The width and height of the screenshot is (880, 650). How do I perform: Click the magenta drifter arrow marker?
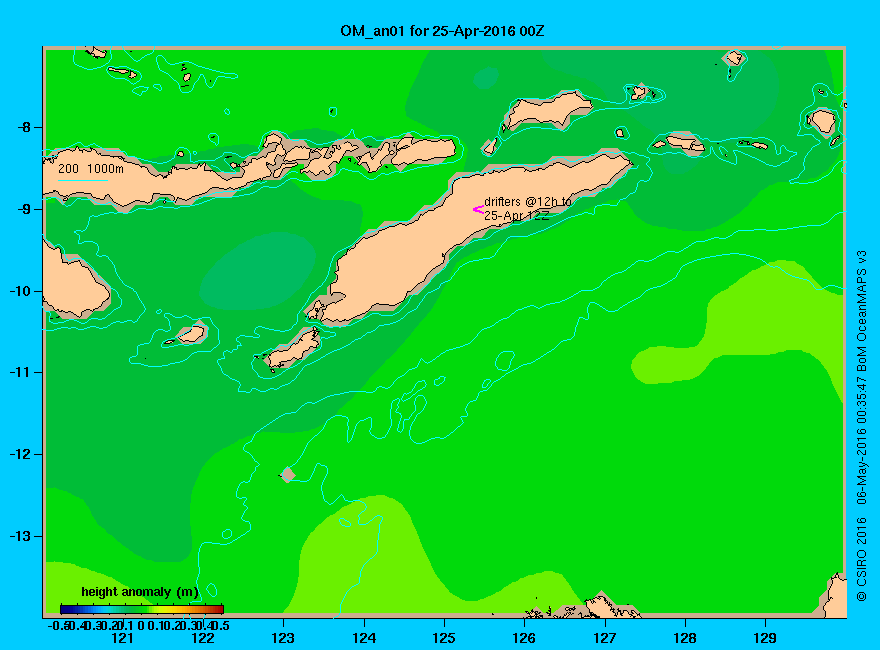(x=478, y=209)
